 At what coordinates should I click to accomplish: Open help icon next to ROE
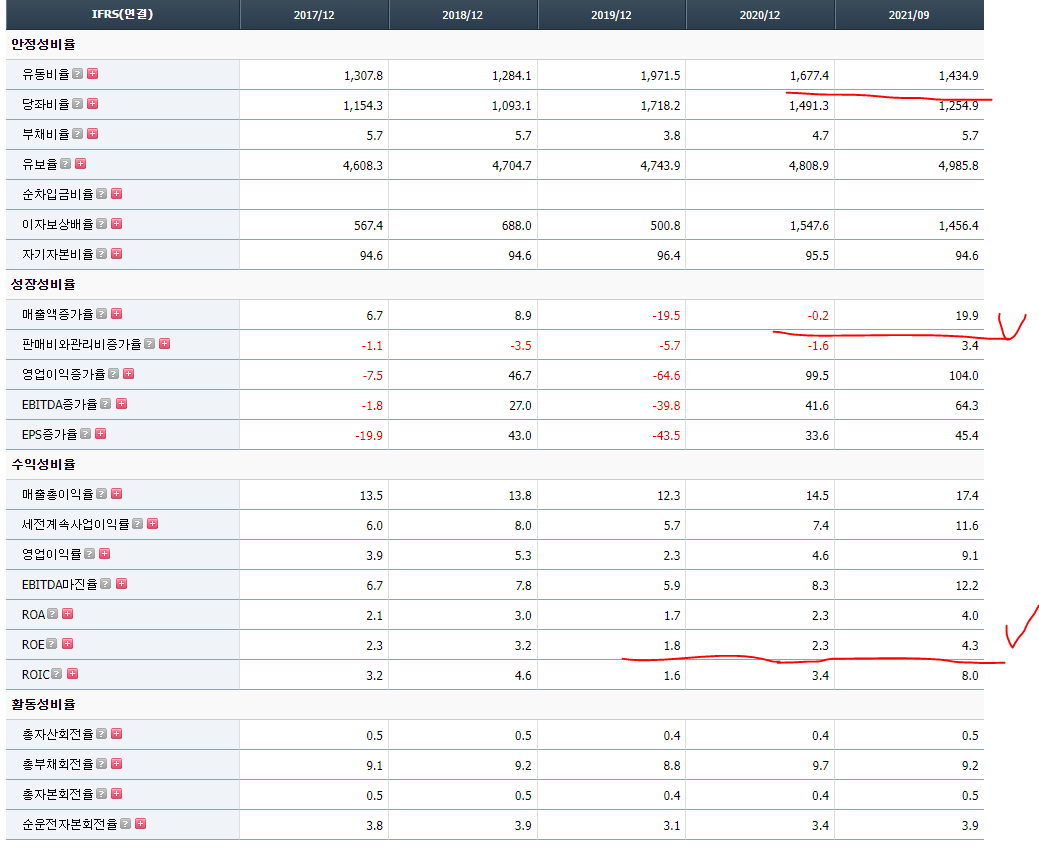pos(52,643)
